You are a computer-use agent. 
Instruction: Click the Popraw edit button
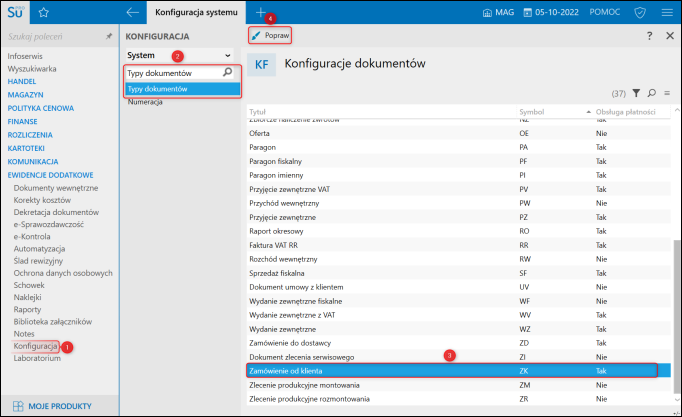pyautogui.click(x=270, y=35)
